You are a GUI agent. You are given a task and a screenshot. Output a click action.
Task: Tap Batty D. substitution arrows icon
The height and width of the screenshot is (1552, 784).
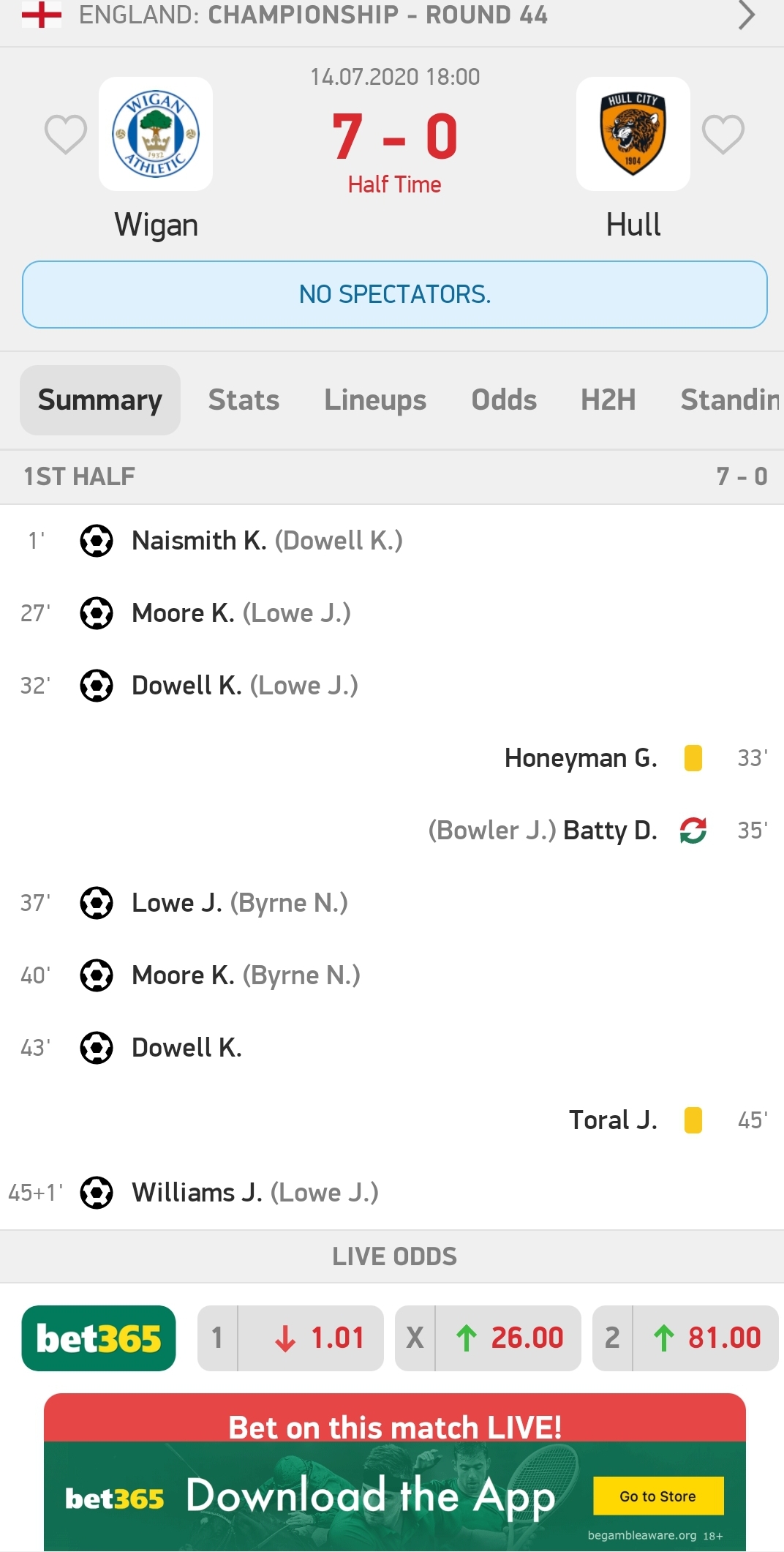point(693,831)
